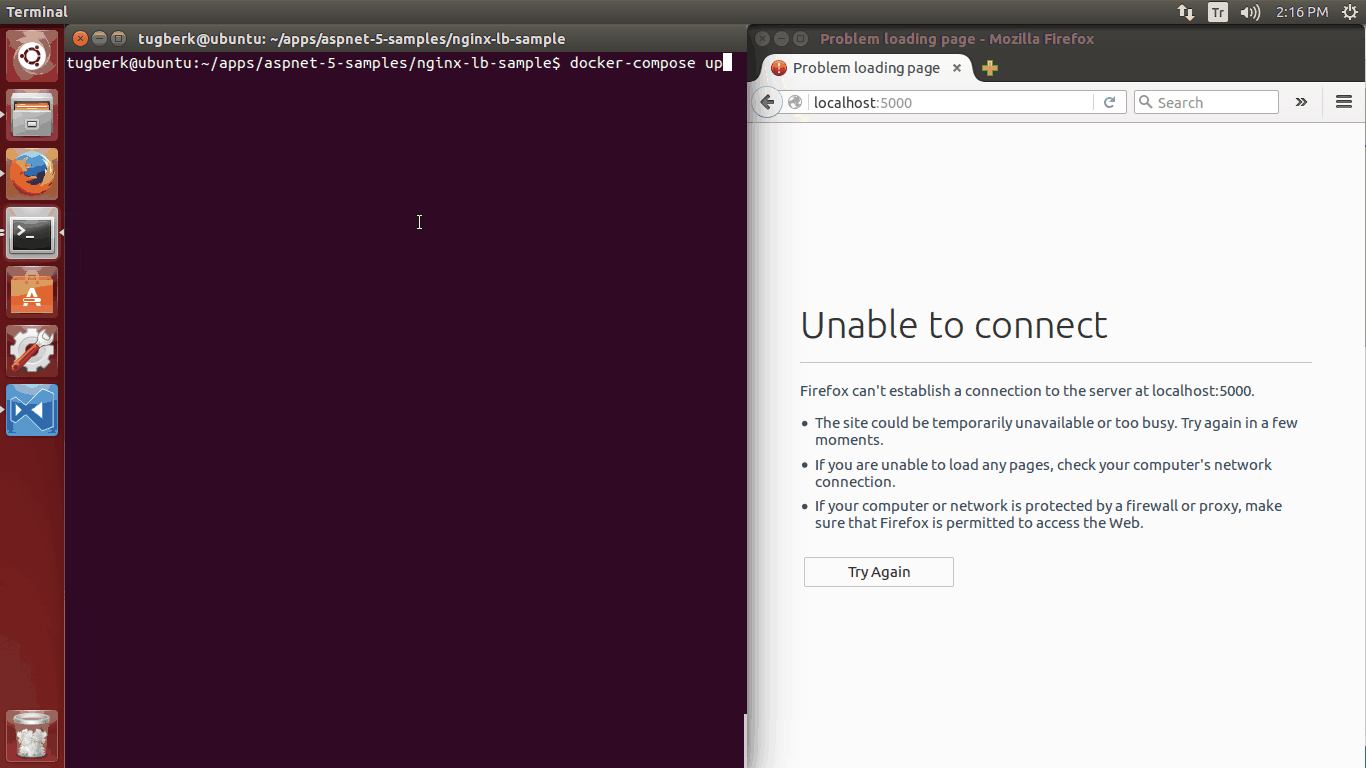
Task: Click the green add-on notification icon
Action: pyautogui.click(x=989, y=68)
